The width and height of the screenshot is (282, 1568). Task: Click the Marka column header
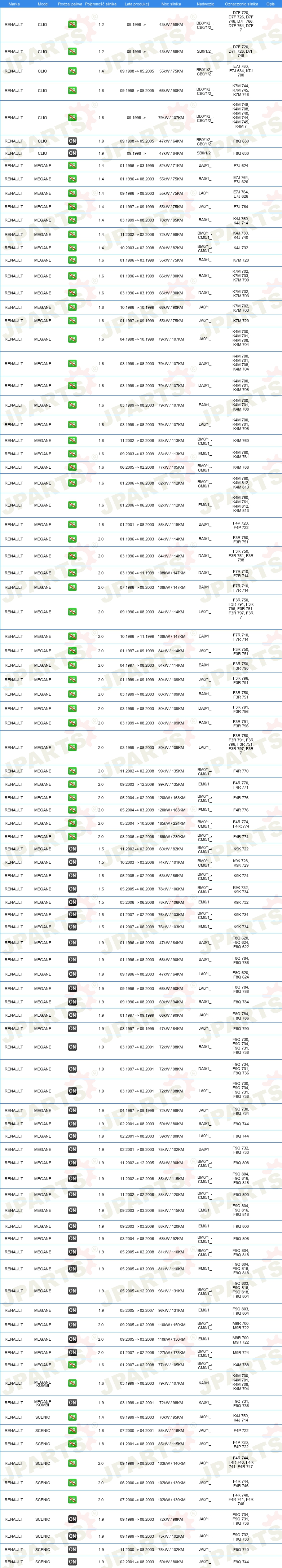14,4
